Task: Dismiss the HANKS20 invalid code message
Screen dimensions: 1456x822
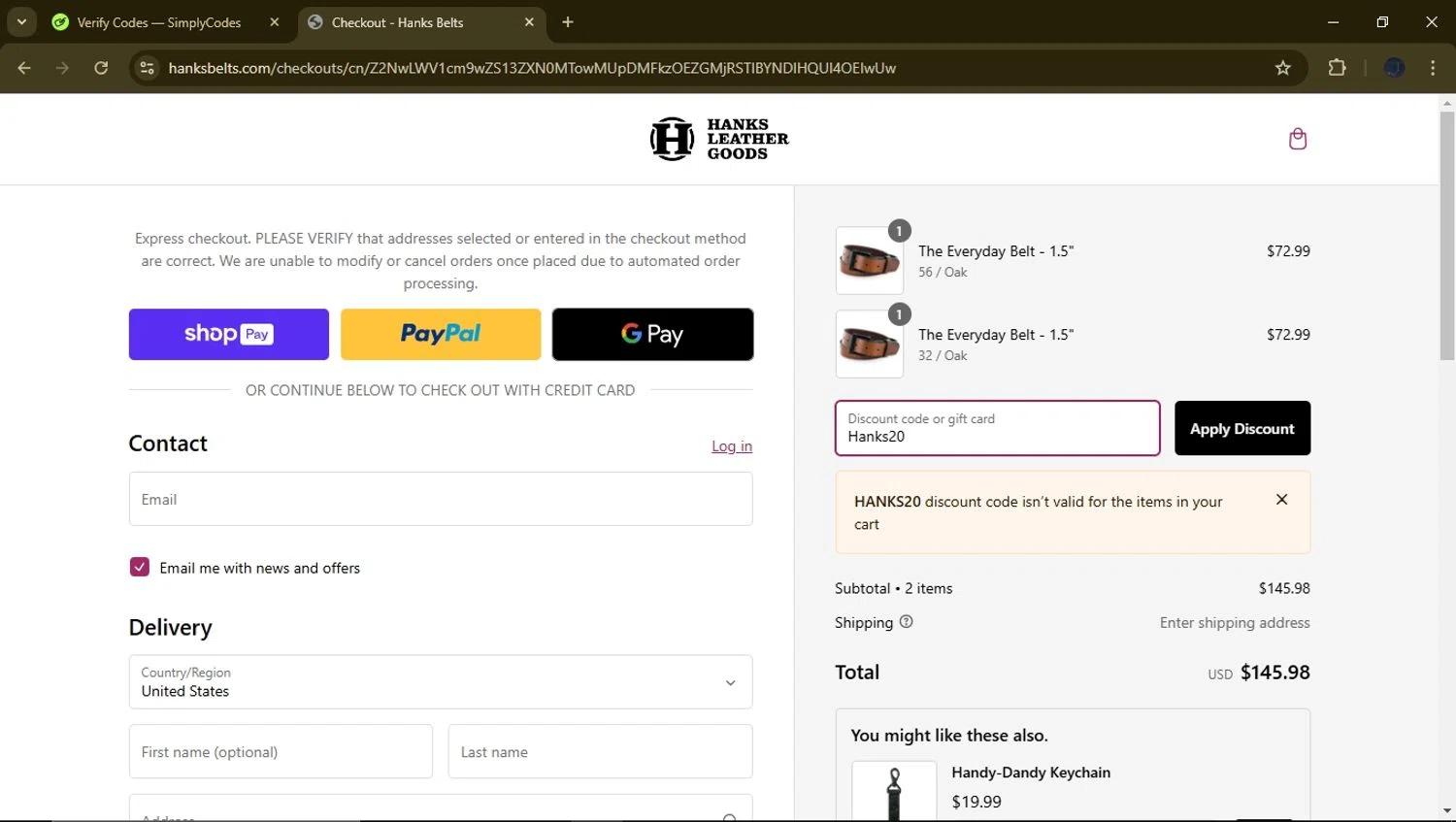Action: click(x=1281, y=500)
